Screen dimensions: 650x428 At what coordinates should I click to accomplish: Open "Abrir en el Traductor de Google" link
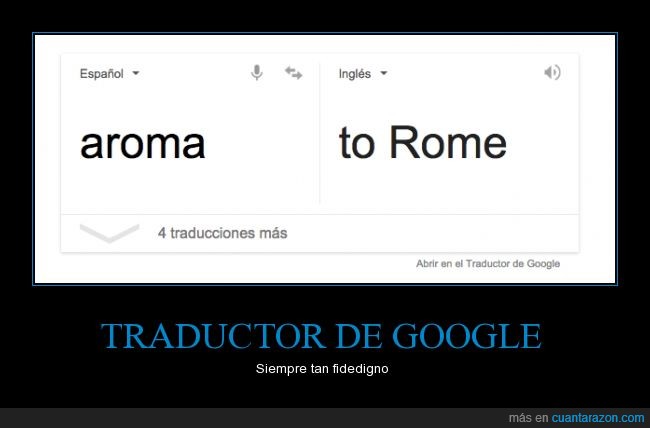coord(488,264)
